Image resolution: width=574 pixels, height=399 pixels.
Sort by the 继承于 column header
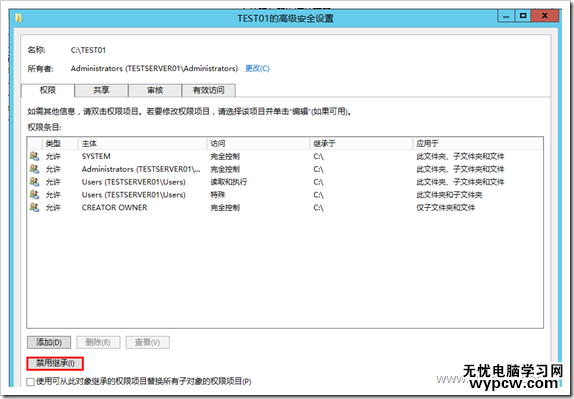[x=361, y=143]
